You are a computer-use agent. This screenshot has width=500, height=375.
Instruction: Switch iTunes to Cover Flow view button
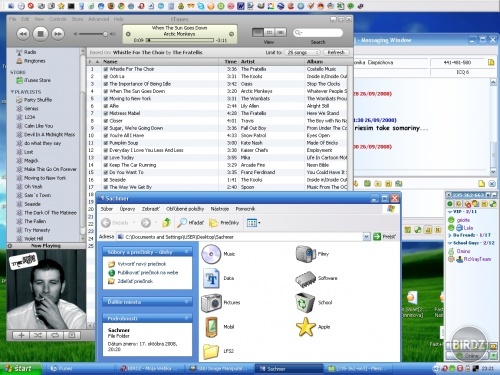[x=281, y=32]
